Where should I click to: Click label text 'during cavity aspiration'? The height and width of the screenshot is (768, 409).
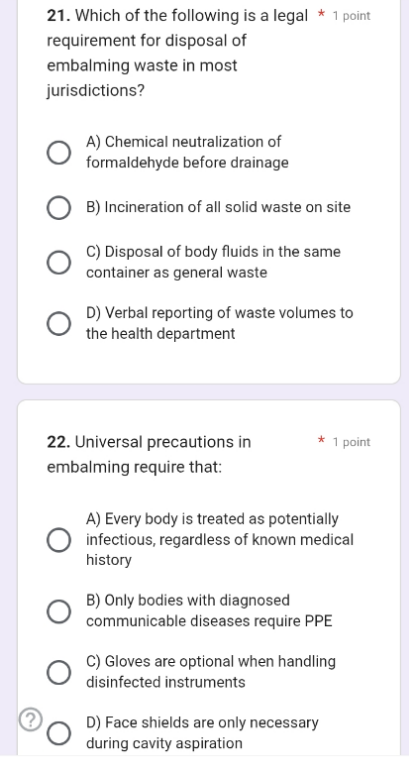164,744
